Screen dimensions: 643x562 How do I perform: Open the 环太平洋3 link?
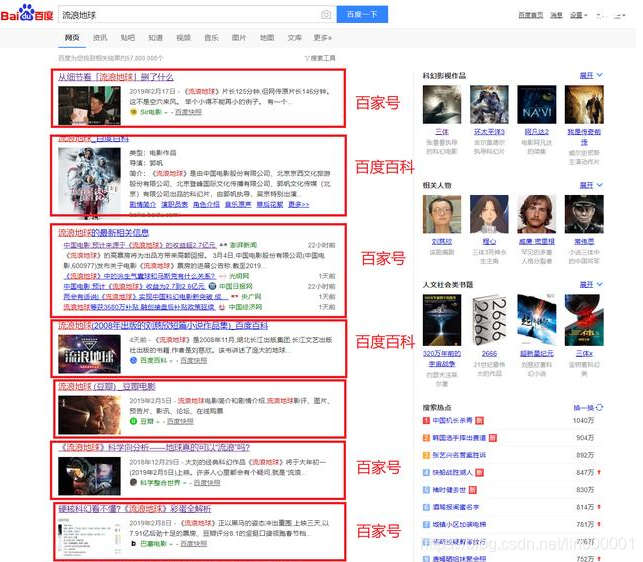click(x=489, y=132)
